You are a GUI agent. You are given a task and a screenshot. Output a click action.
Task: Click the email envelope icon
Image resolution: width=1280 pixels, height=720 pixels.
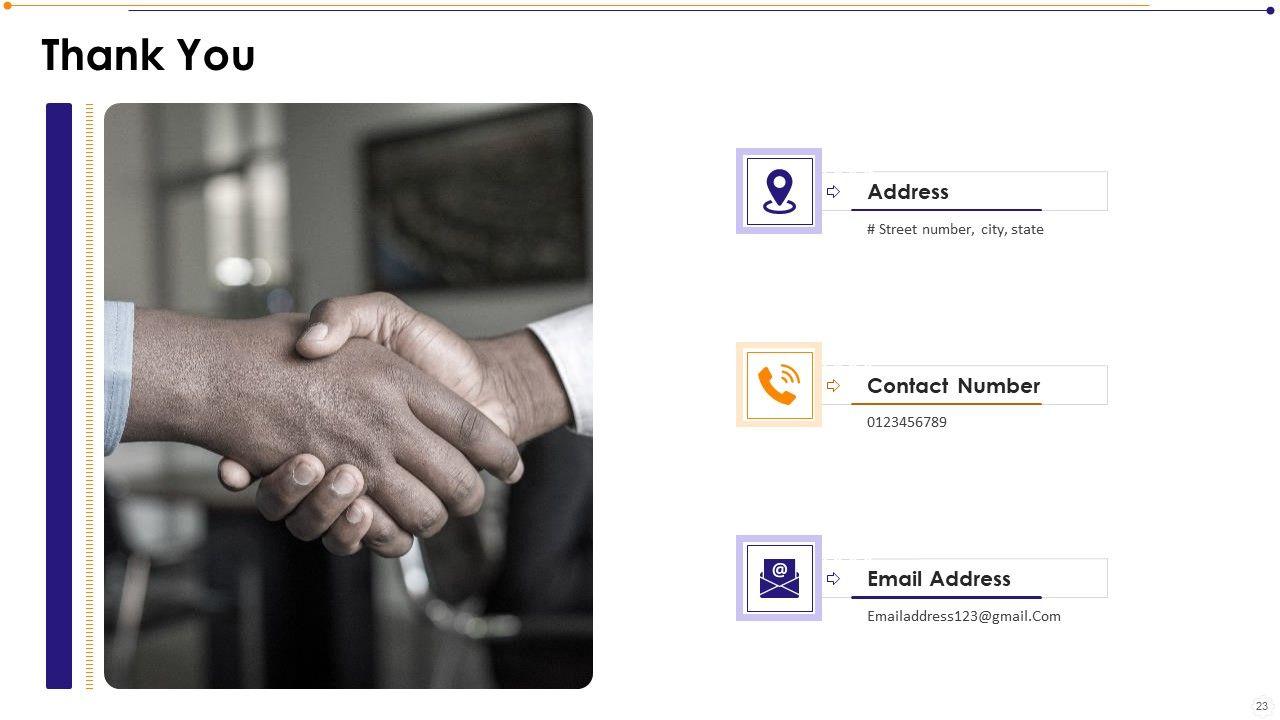(x=779, y=578)
